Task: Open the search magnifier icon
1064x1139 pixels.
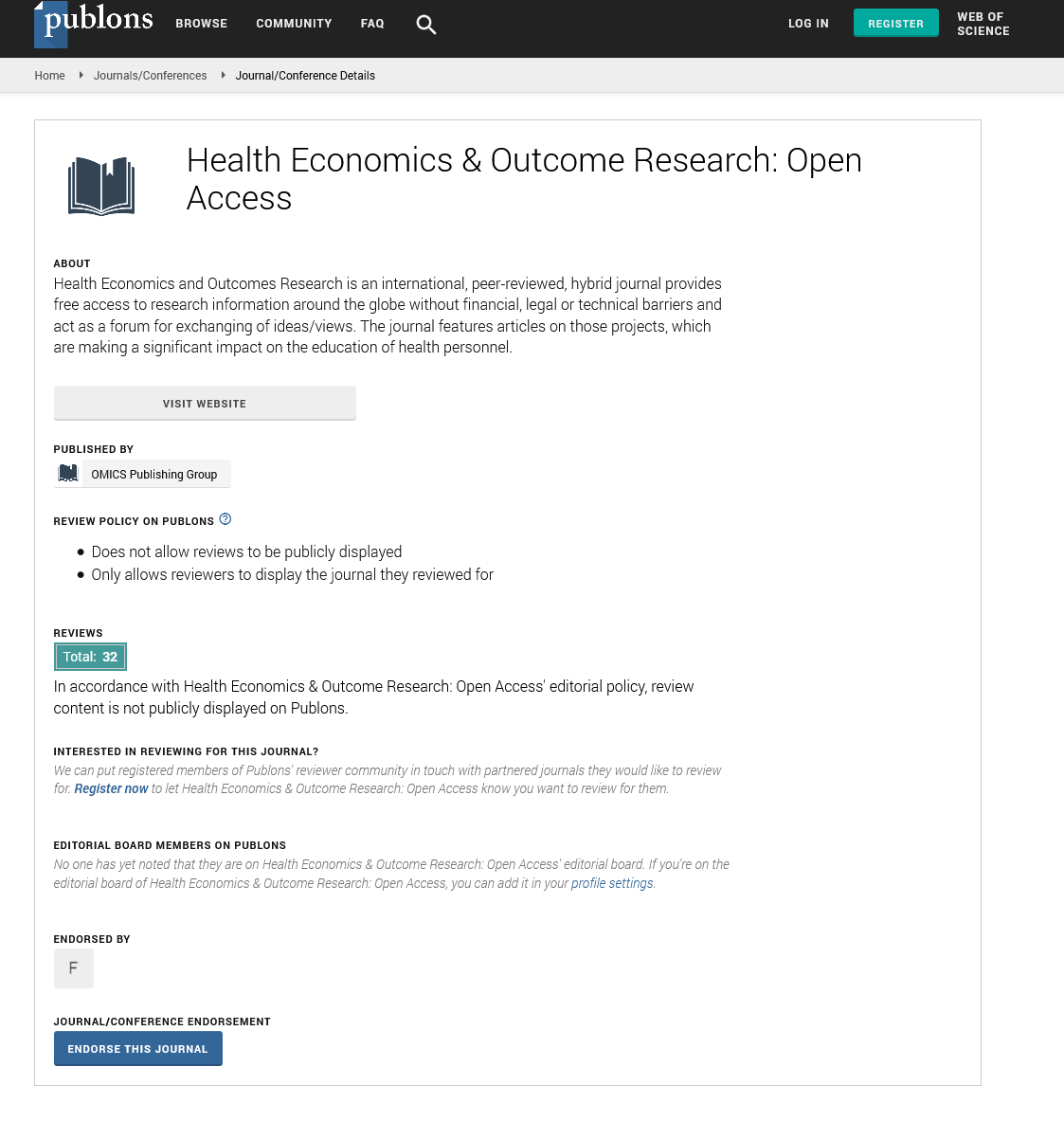Action: coord(426,25)
